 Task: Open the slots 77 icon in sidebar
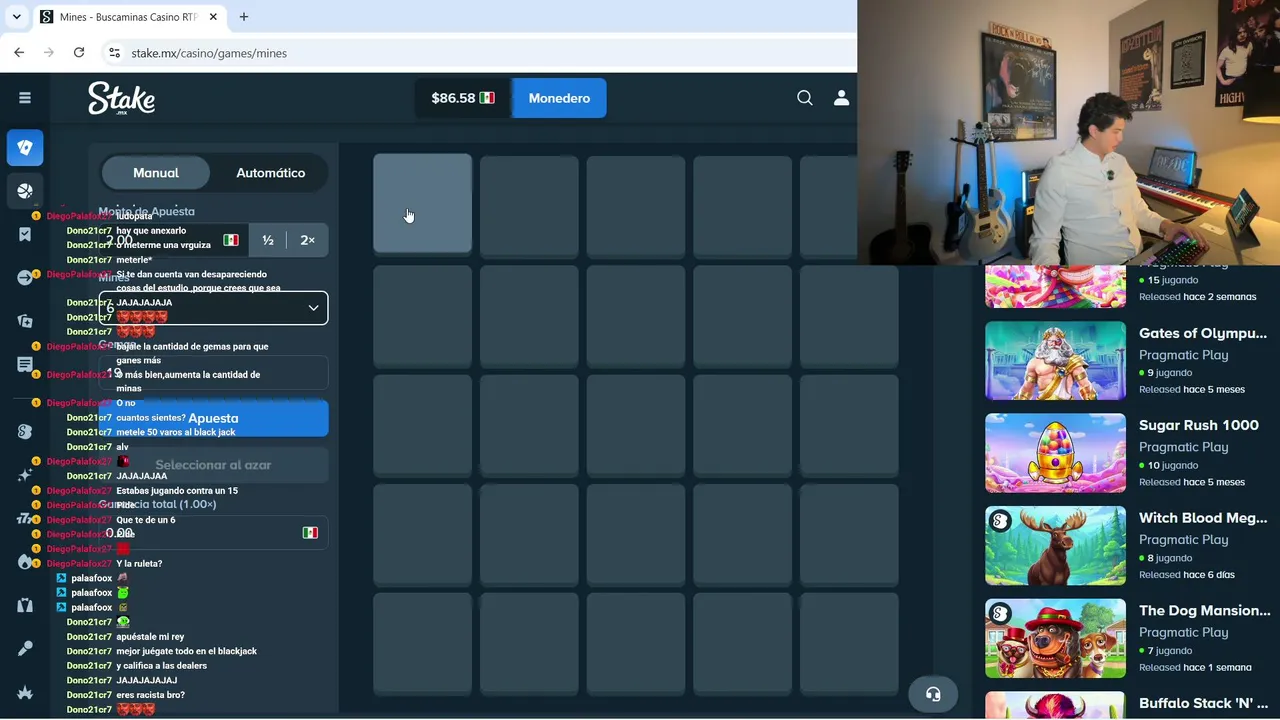25,518
